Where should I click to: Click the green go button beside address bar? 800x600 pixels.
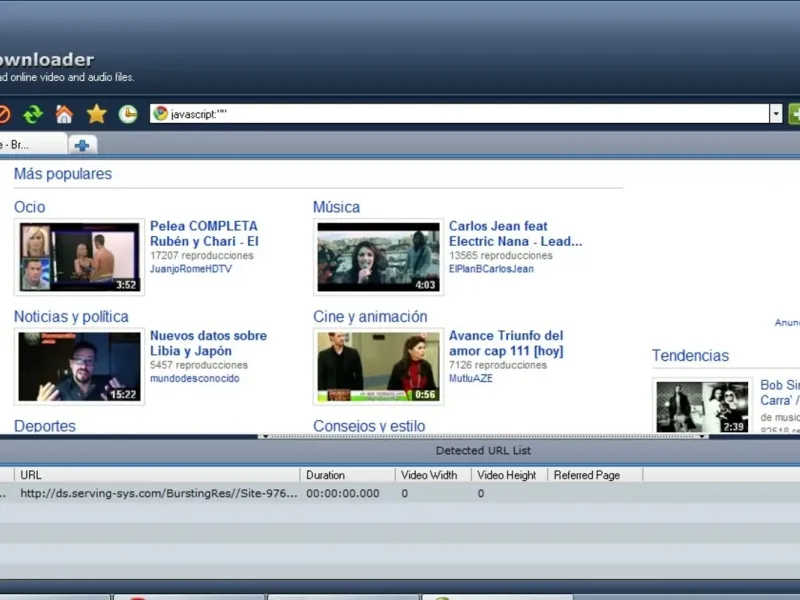click(x=794, y=114)
